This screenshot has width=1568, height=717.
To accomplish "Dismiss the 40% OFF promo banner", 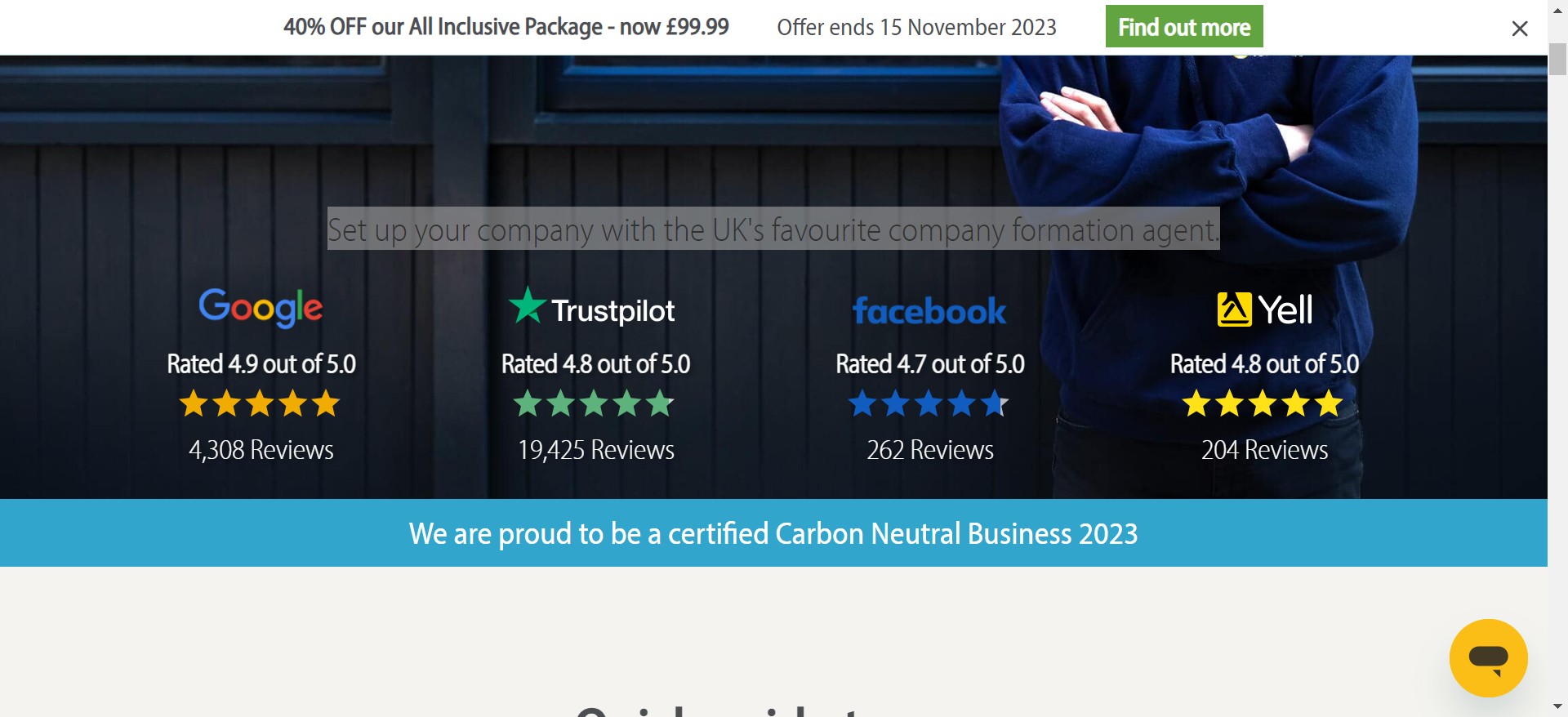I will pyautogui.click(x=1519, y=29).
